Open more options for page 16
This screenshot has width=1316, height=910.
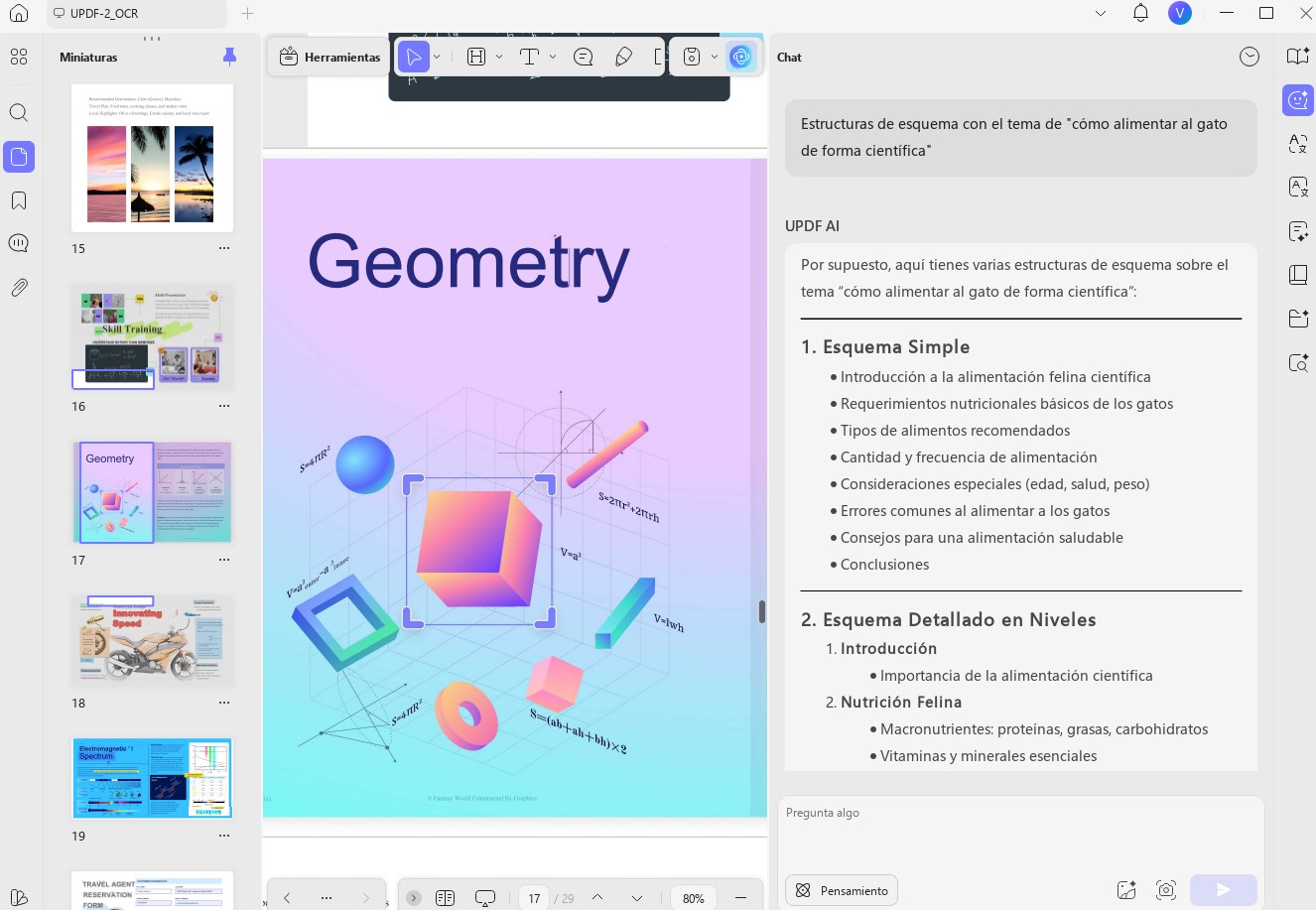[x=224, y=407]
